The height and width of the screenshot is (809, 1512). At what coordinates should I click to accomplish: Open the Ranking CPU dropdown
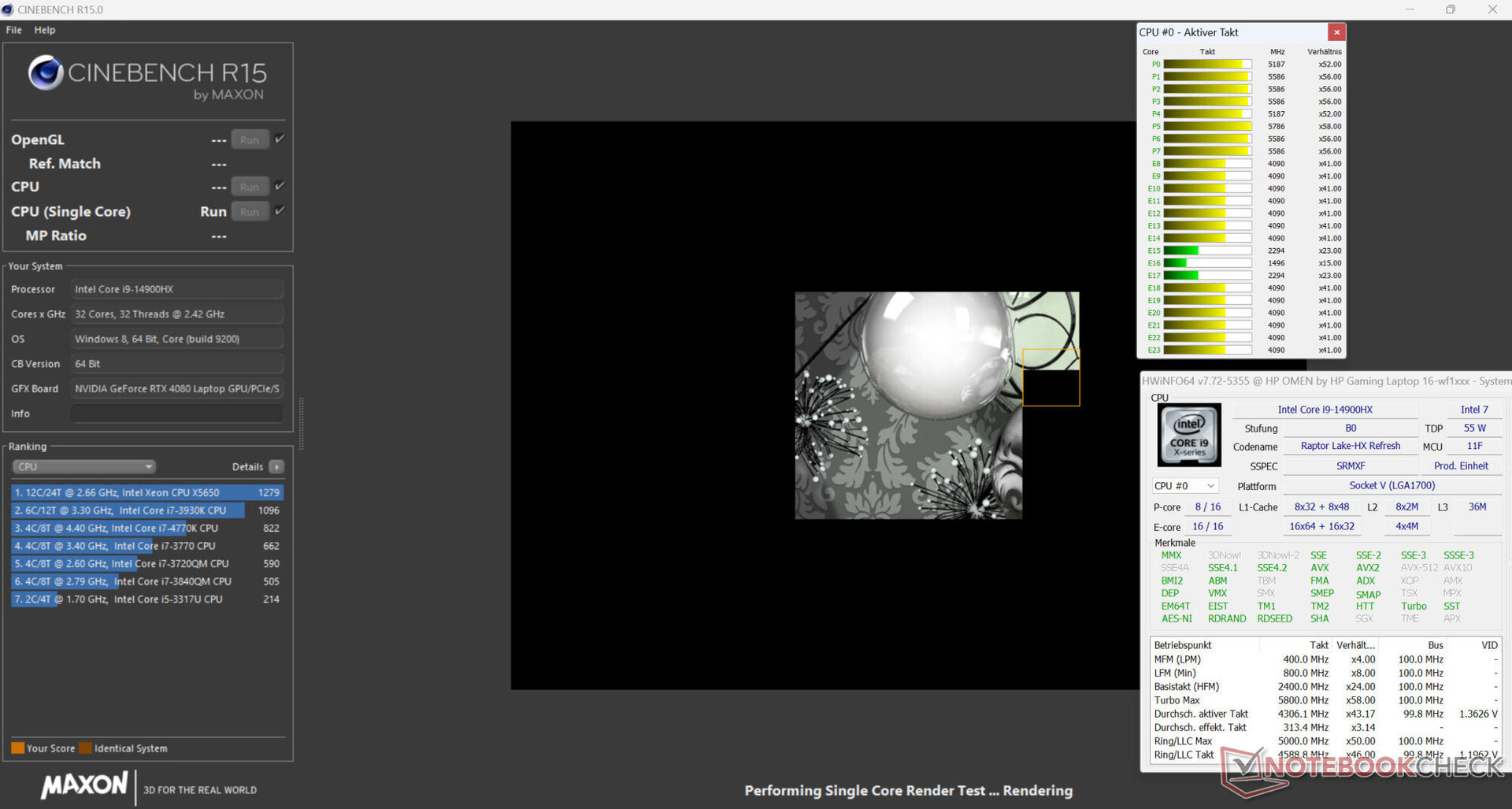click(83, 466)
